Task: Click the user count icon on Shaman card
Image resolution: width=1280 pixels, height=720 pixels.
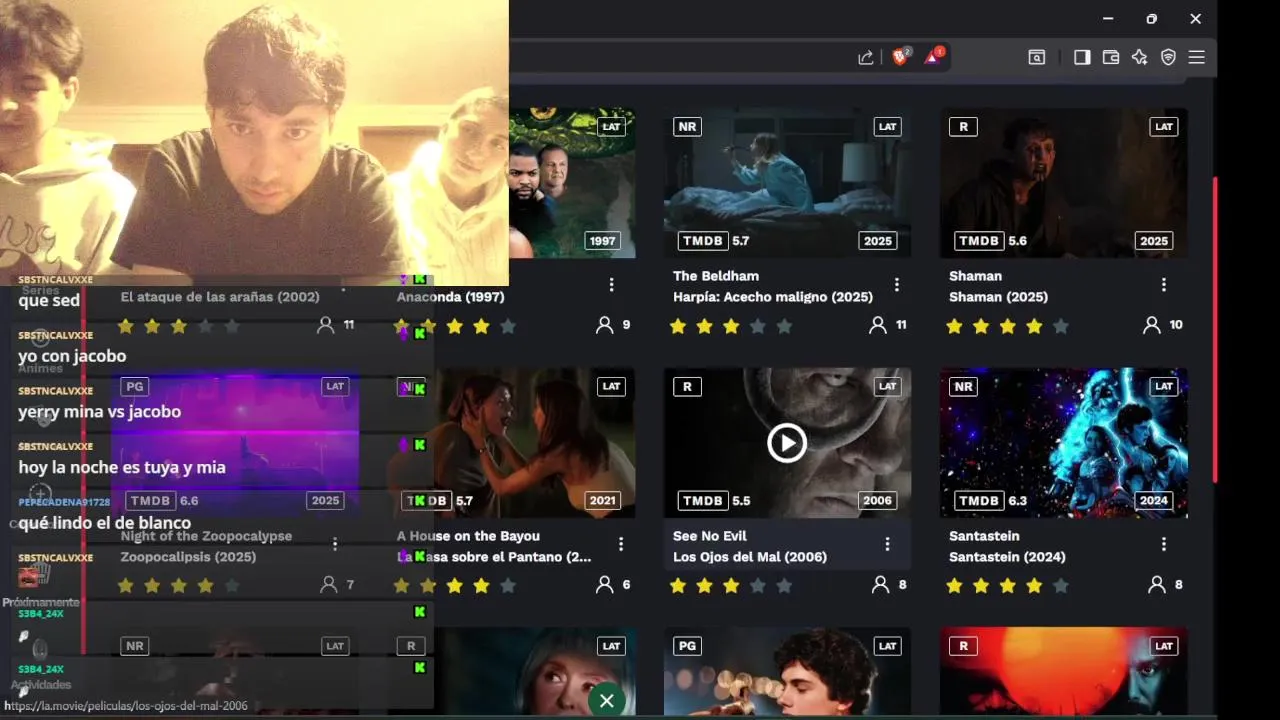Action: coord(1152,325)
